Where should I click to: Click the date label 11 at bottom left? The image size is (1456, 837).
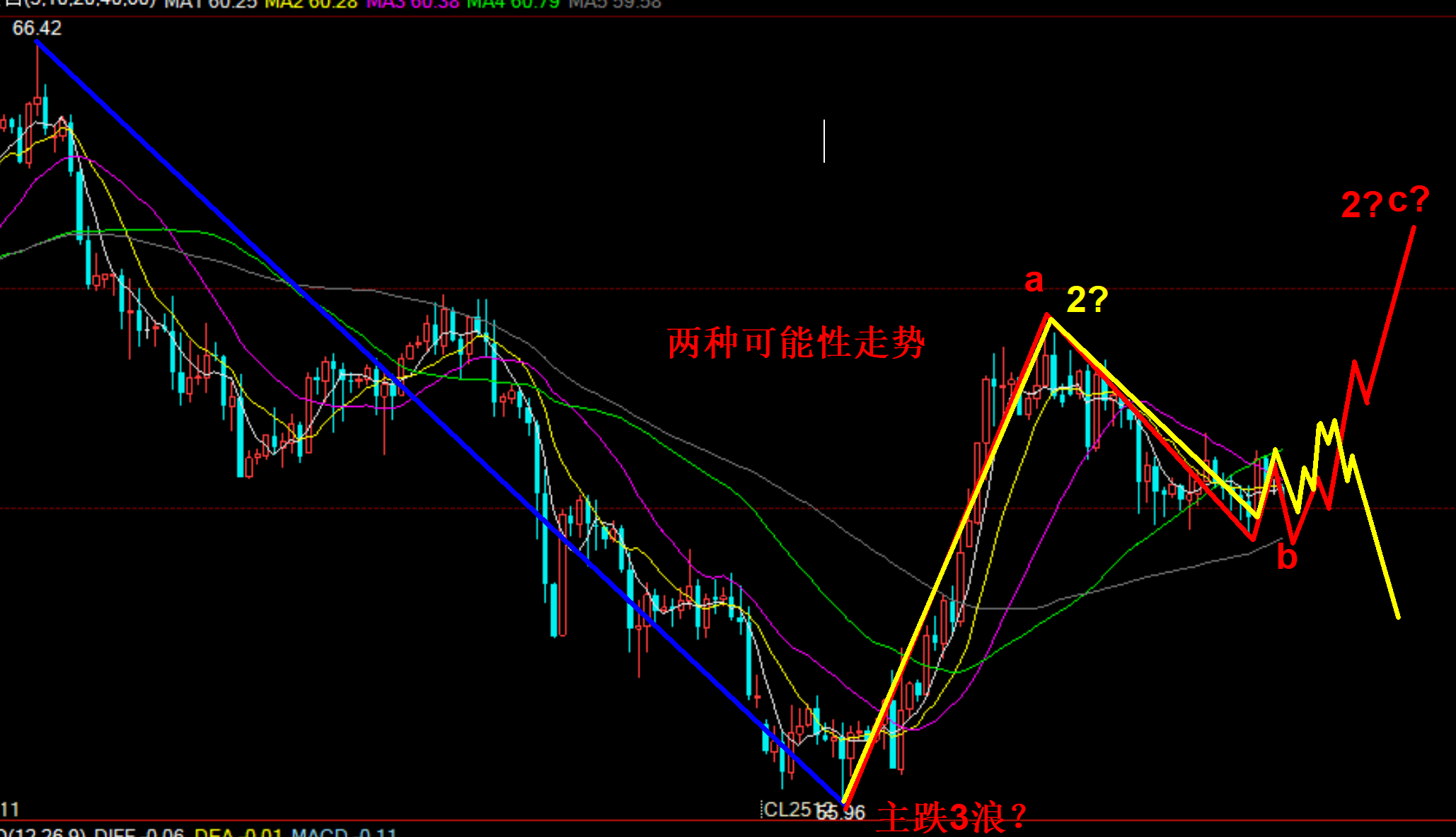click(x=10, y=809)
